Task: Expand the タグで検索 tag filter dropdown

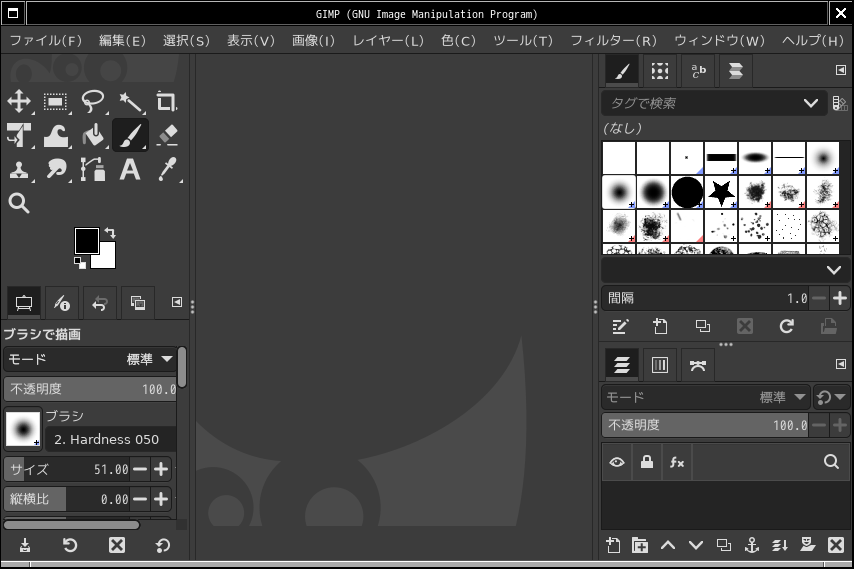Action: [810, 103]
